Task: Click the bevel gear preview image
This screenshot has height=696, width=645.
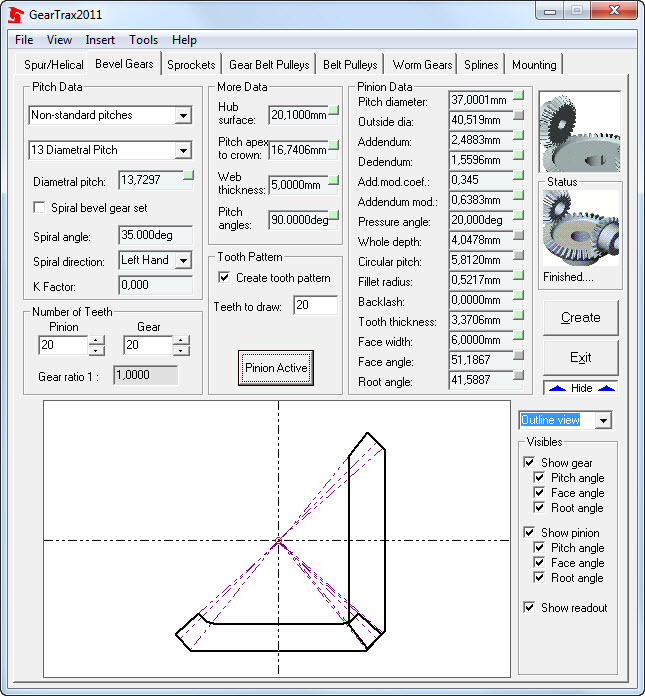Action: [580, 132]
